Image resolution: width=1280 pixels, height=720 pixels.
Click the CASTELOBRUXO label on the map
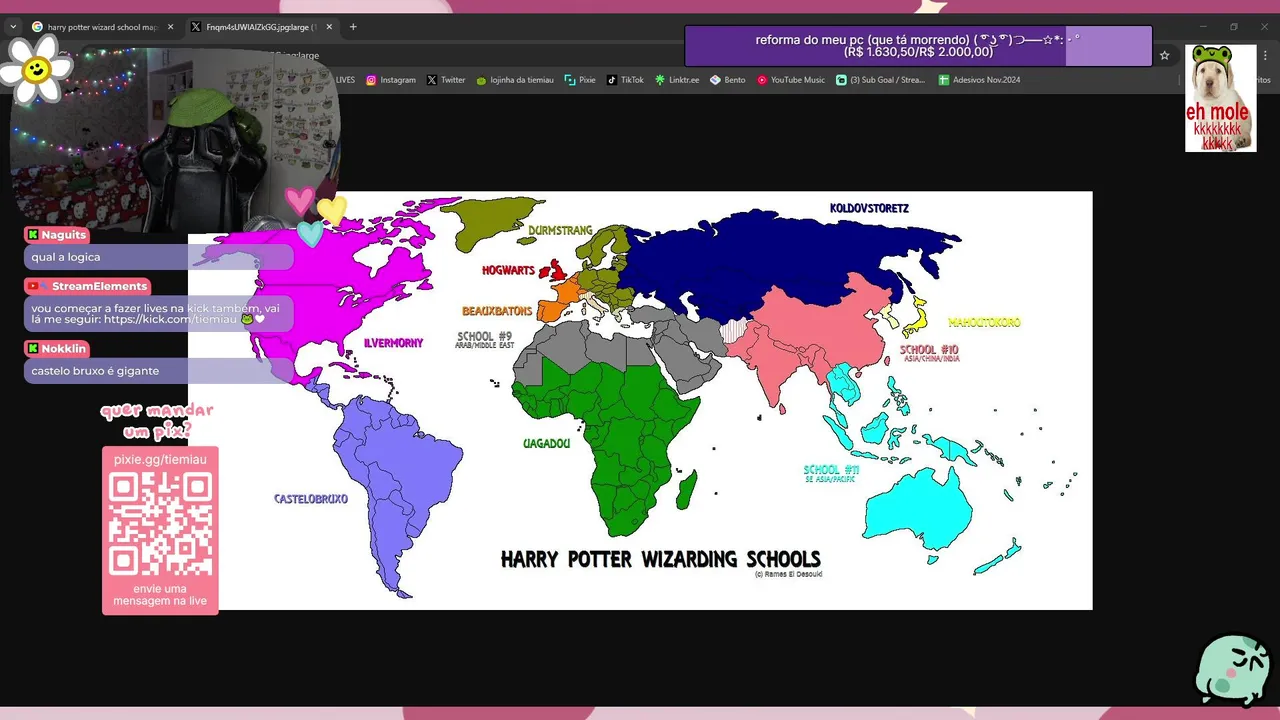tap(311, 499)
